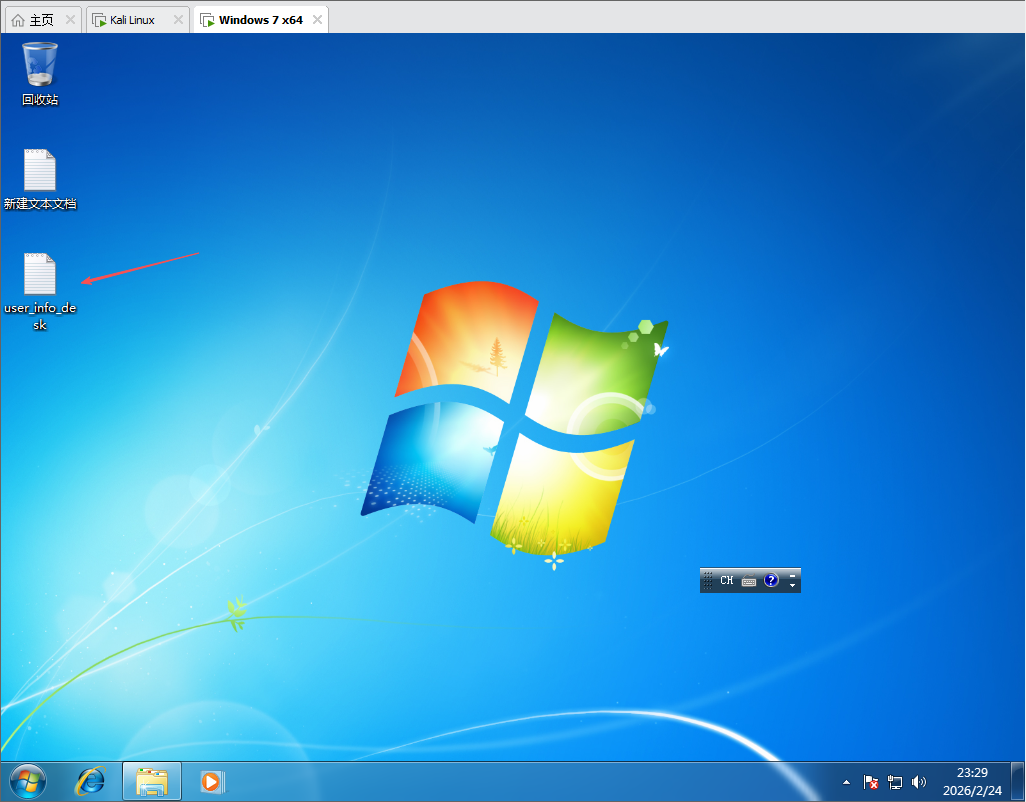Open the Windows Start menu orb
1026x802 pixels.
pos(28,782)
